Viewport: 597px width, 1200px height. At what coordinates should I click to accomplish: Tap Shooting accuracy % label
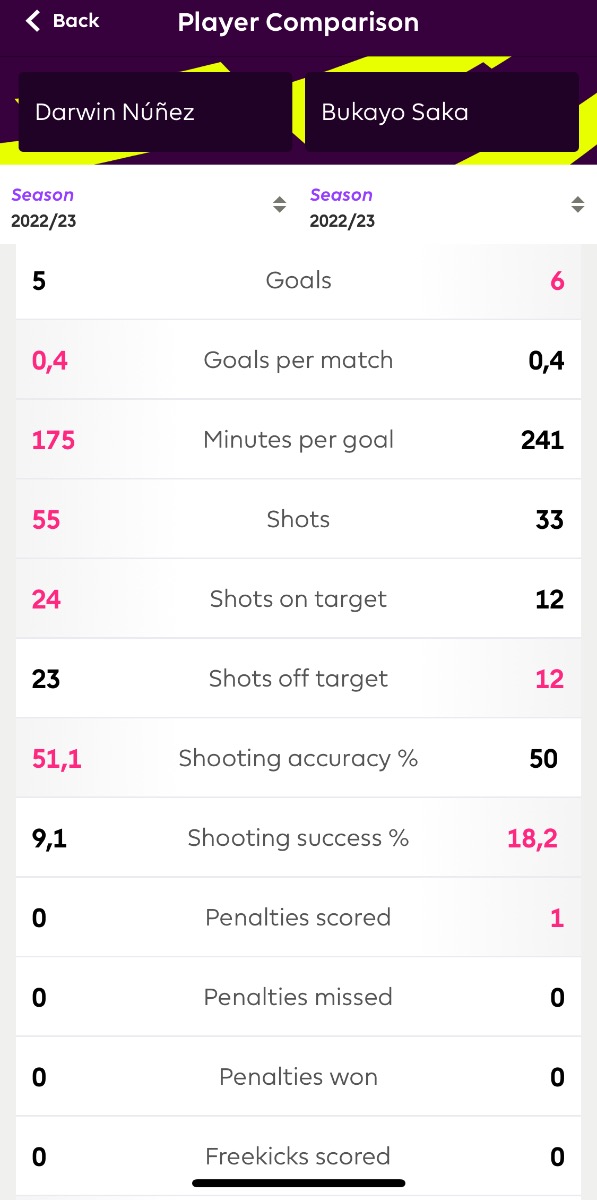[298, 758]
